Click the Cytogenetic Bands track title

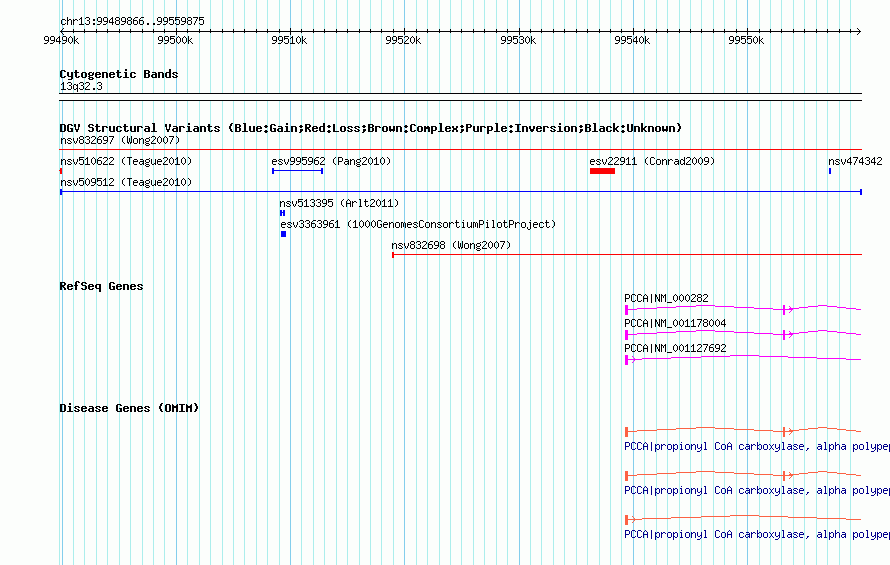119,74
